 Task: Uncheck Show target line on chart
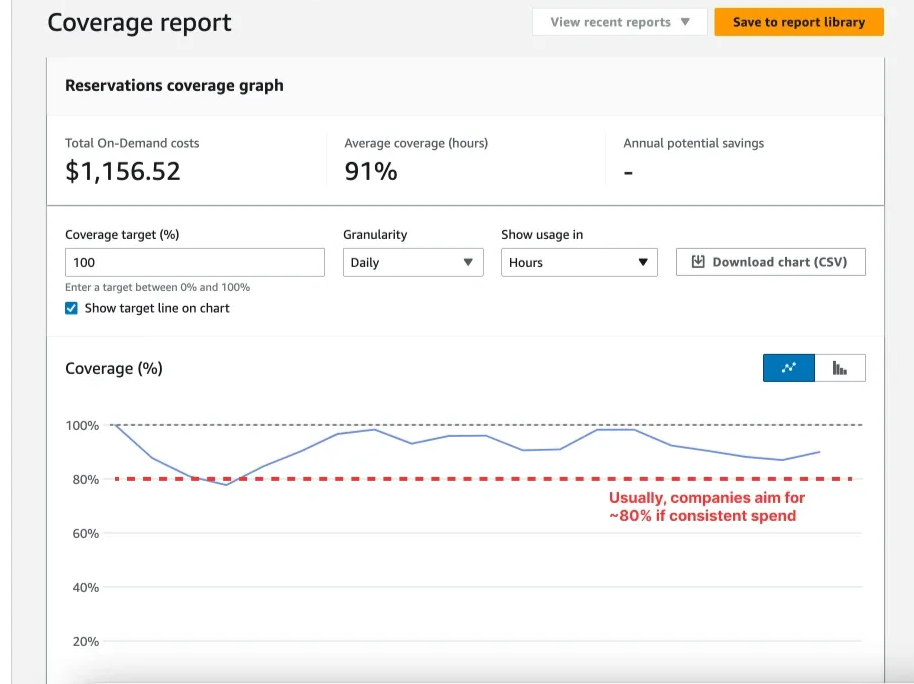[71, 308]
